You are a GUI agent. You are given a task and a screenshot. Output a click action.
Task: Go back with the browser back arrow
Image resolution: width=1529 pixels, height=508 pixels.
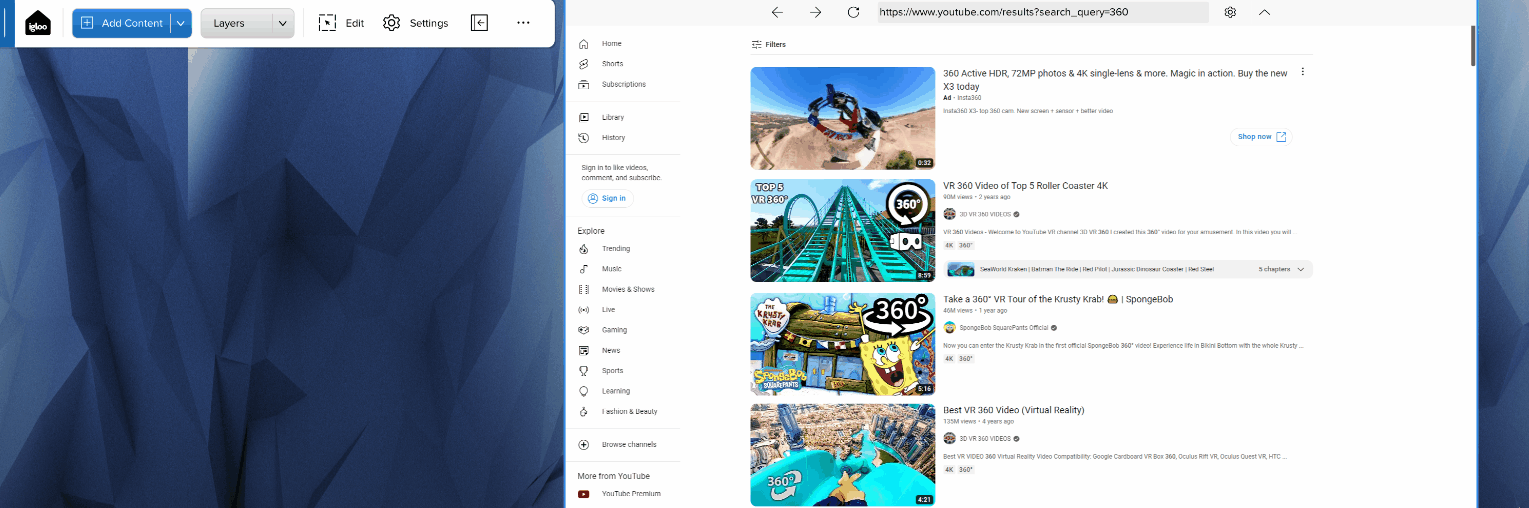[x=777, y=12]
